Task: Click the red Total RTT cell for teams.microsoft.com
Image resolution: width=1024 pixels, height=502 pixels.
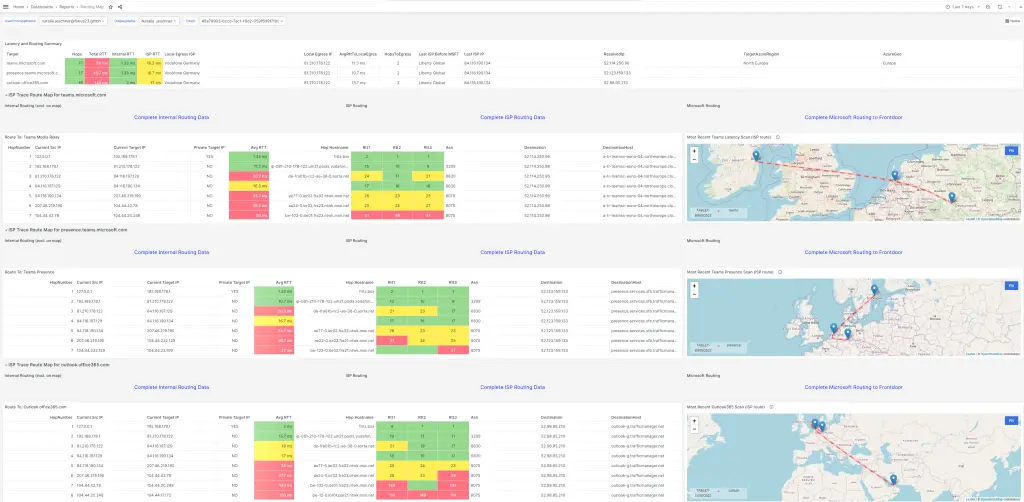Action: coord(97,63)
